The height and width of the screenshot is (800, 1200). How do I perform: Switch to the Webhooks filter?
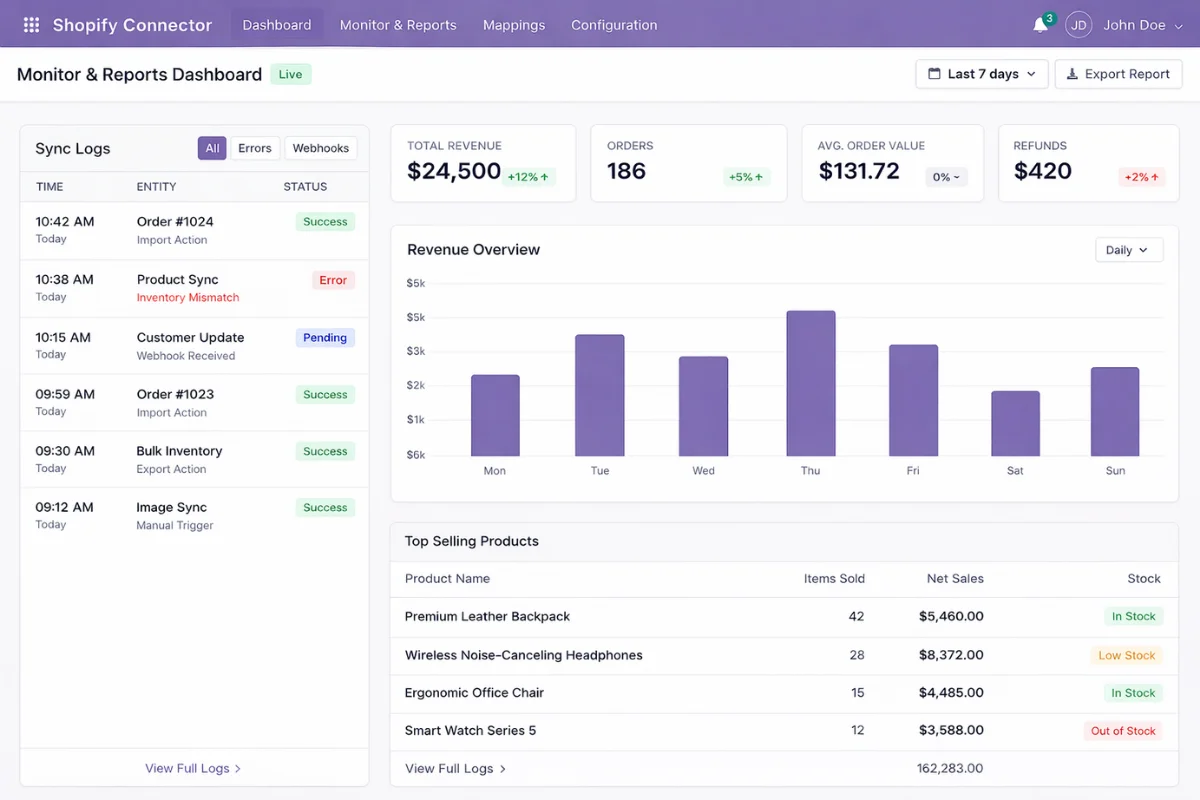point(320,148)
